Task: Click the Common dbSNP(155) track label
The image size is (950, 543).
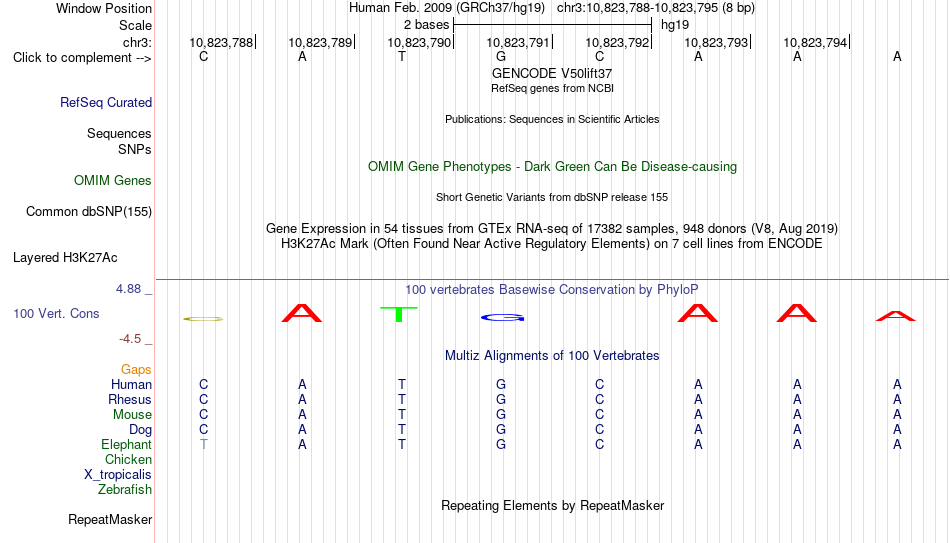Action: pyautogui.click(x=88, y=212)
